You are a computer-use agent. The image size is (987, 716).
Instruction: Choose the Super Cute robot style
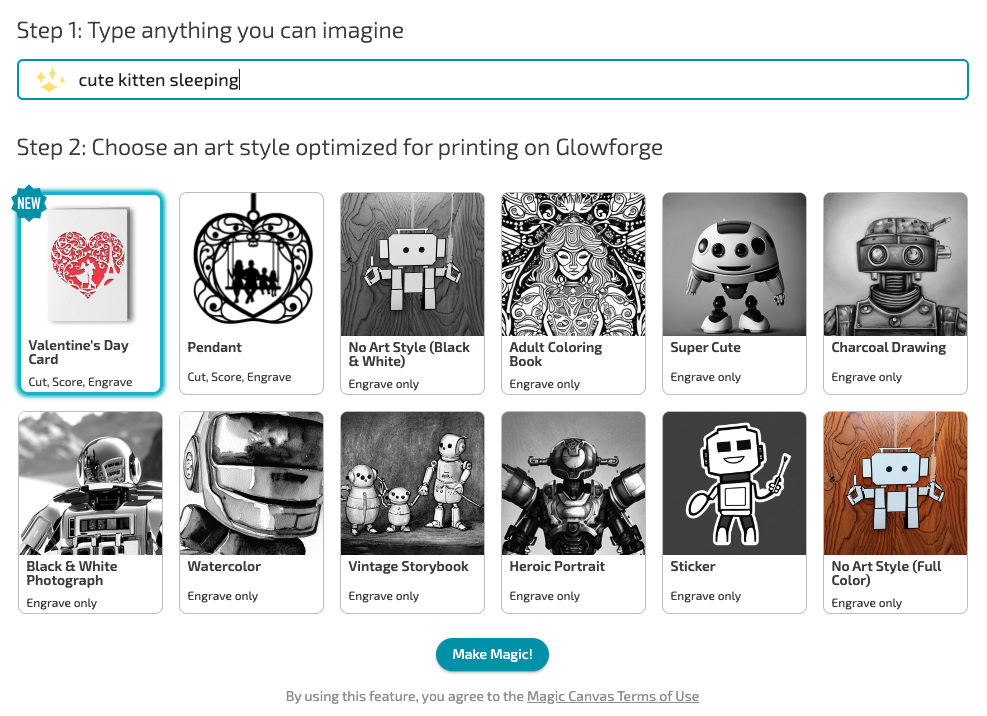[x=734, y=293]
